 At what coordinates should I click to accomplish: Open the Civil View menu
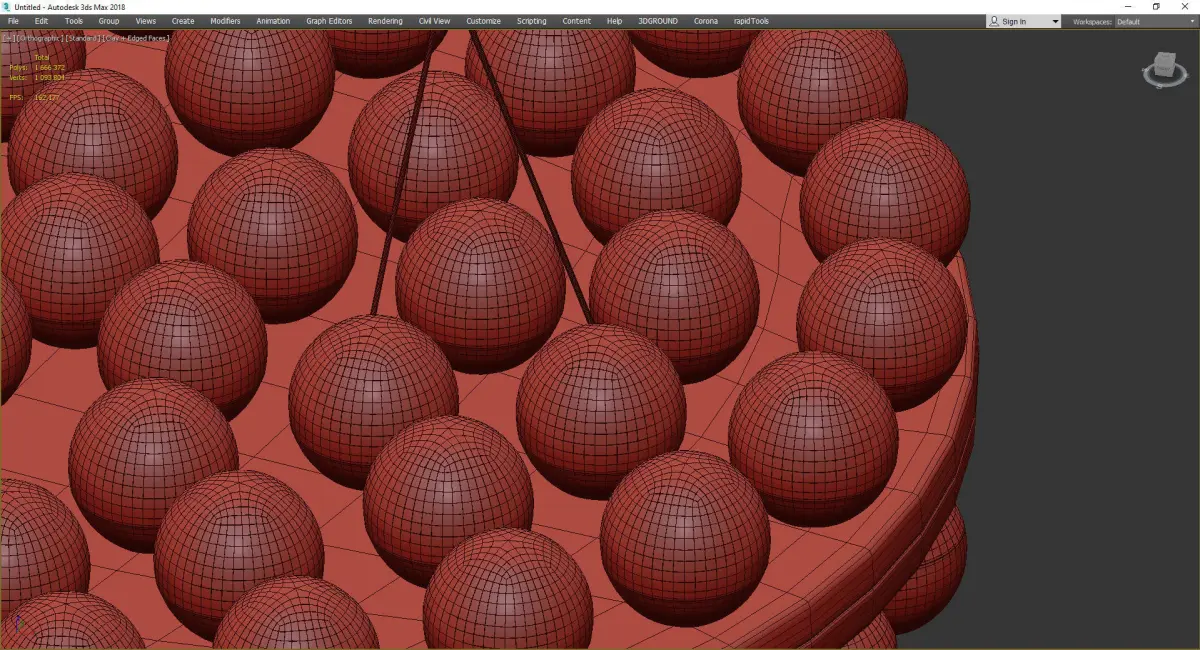tap(434, 21)
